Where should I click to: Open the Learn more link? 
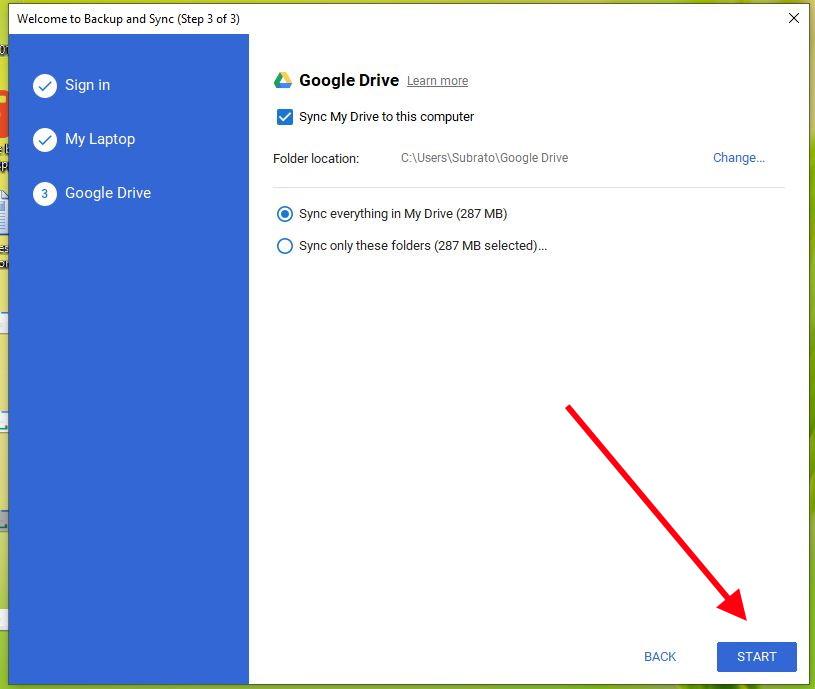click(437, 81)
